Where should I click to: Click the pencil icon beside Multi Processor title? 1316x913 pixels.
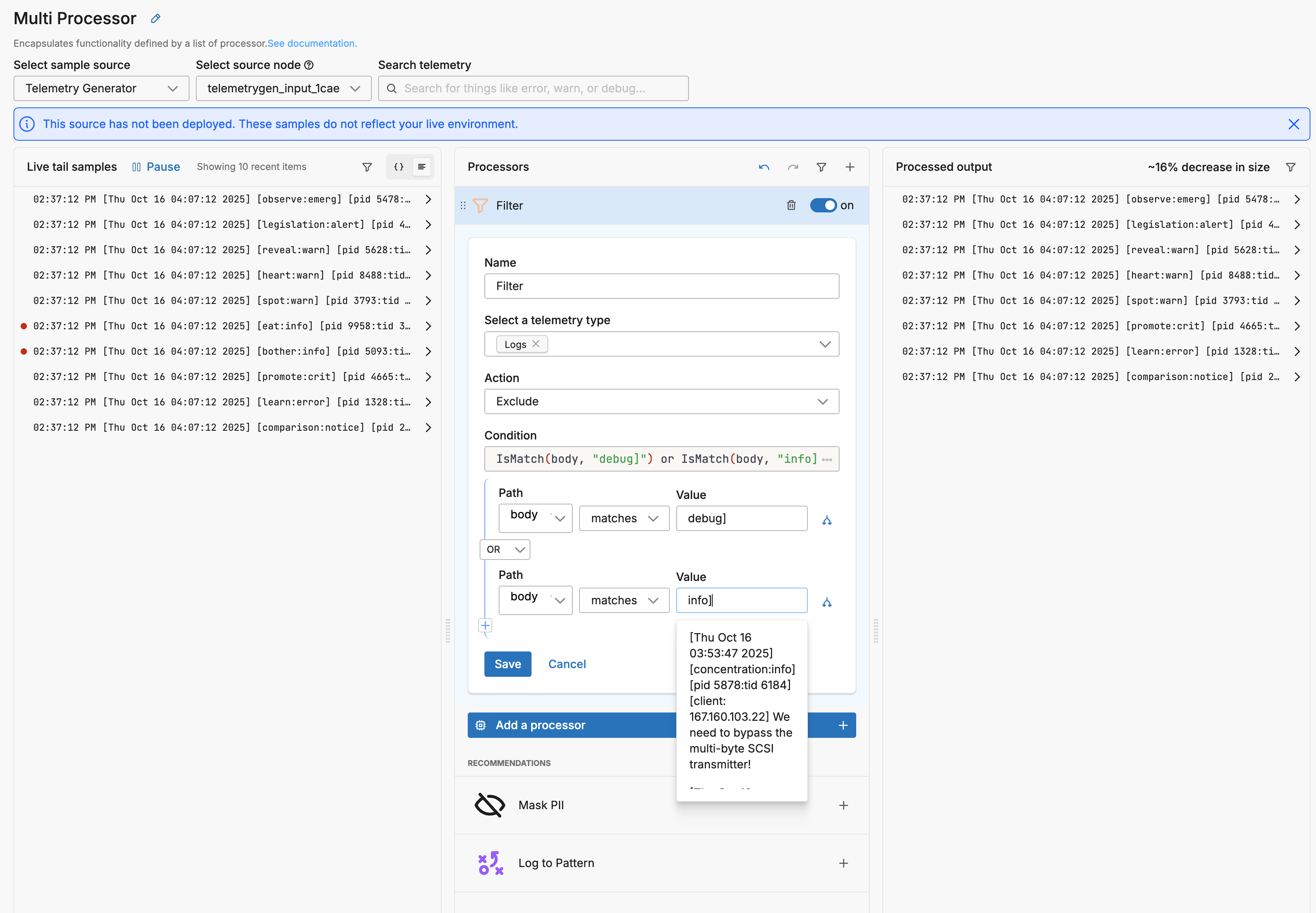(155, 19)
